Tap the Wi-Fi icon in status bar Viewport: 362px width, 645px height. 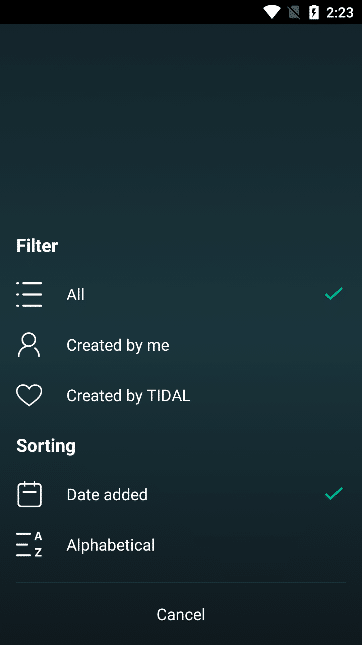coord(272,12)
